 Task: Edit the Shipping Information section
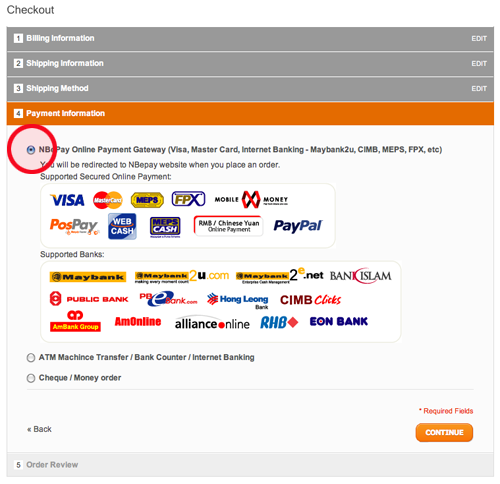479,64
